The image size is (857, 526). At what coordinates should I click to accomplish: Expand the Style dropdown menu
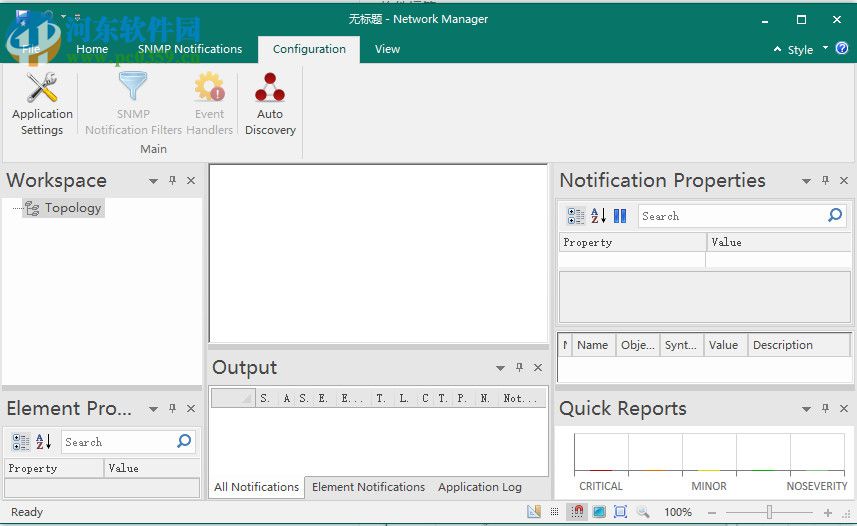point(825,48)
